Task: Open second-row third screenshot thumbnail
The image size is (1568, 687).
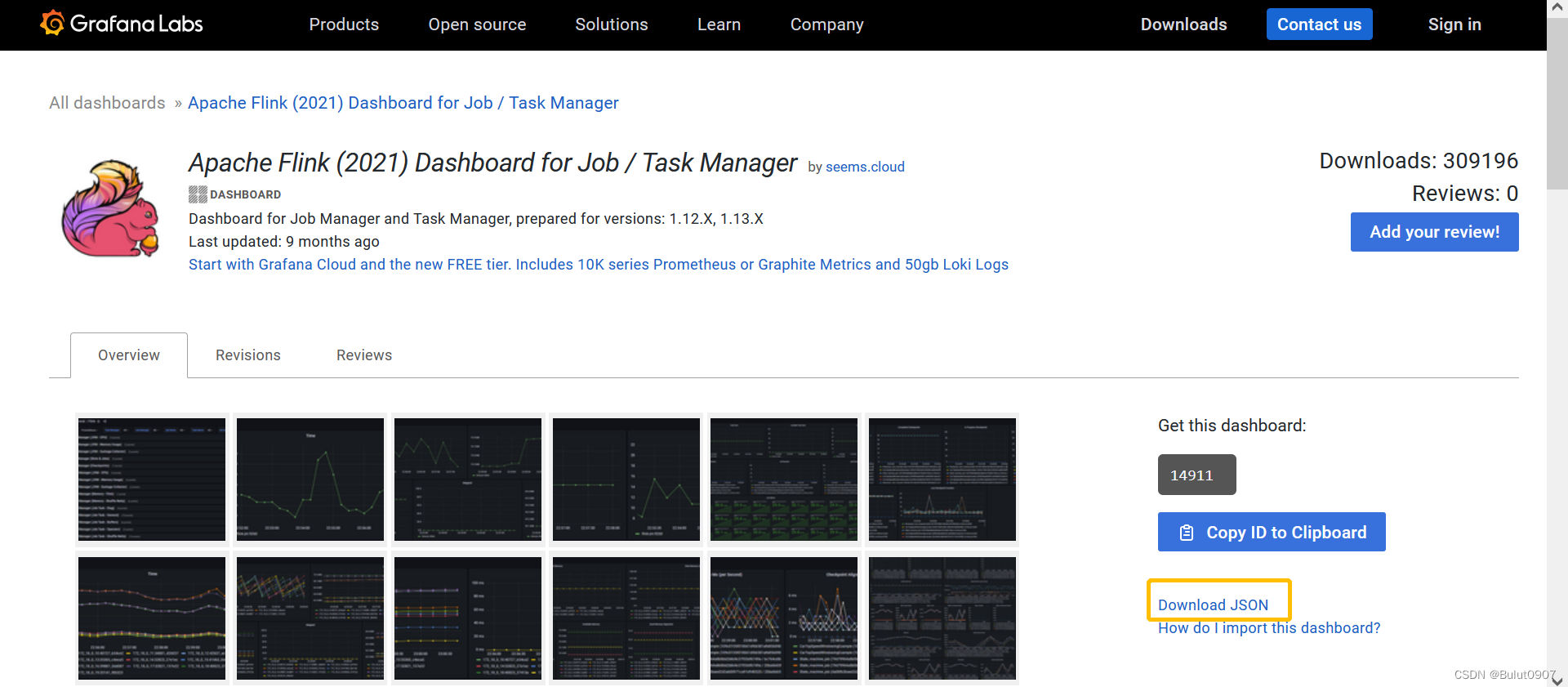Action: (468, 618)
